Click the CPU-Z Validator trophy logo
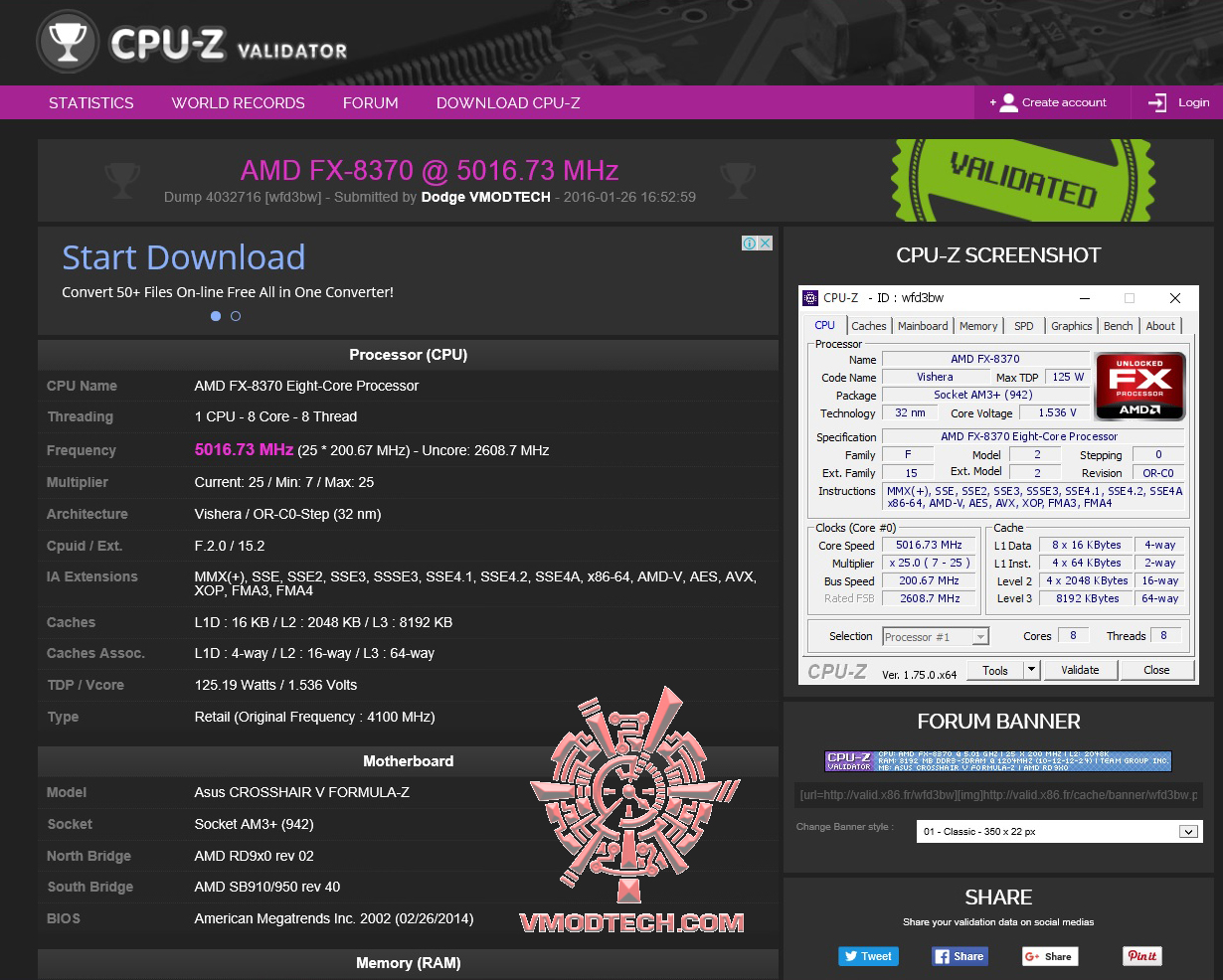This screenshot has height=980, width=1223. (x=67, y=43)
